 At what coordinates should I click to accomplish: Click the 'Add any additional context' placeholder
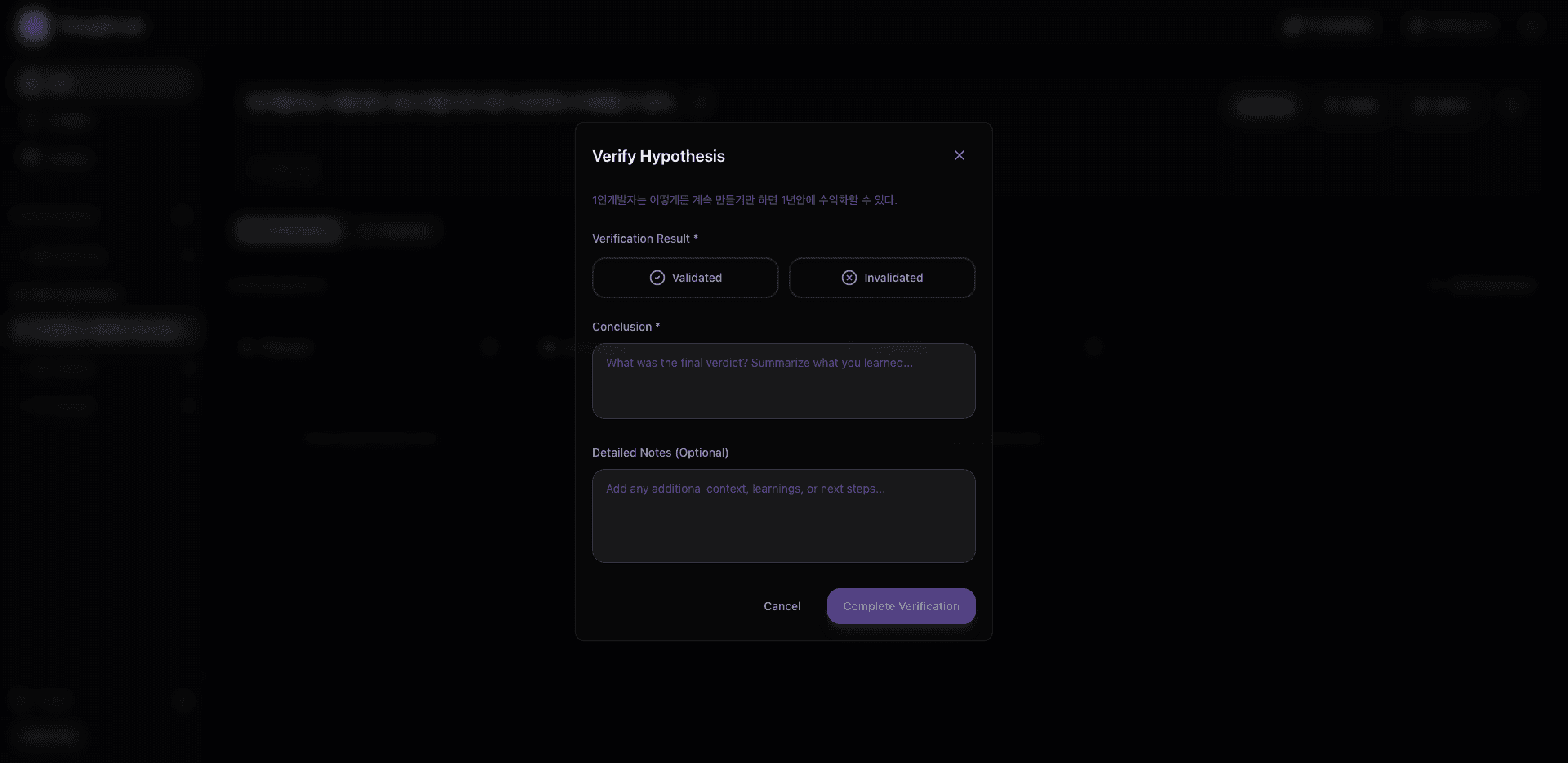745,489
